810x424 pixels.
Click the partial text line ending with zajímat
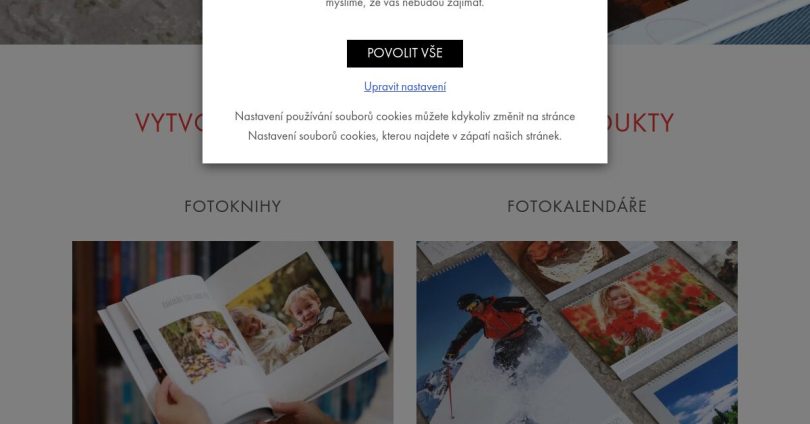[x=404, y=4]
